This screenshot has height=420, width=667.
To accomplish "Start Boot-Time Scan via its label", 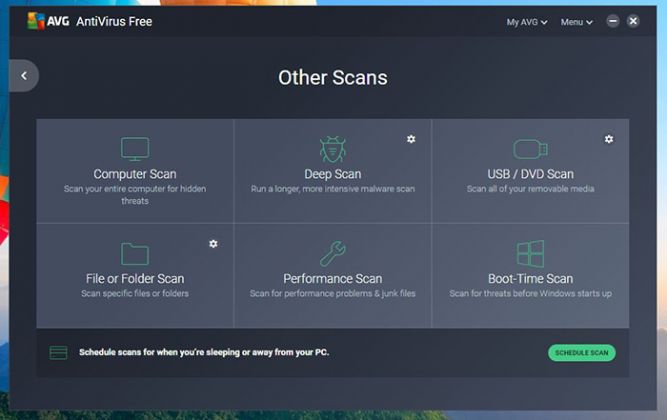I will [x=530, y=279].
